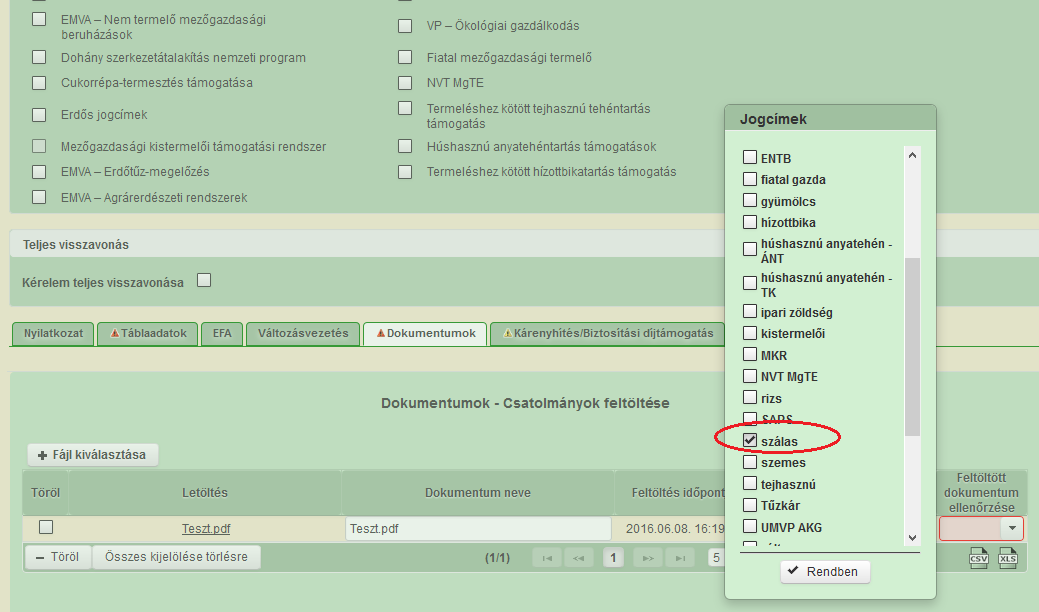Go to first page paginator icon

point(547,558)
